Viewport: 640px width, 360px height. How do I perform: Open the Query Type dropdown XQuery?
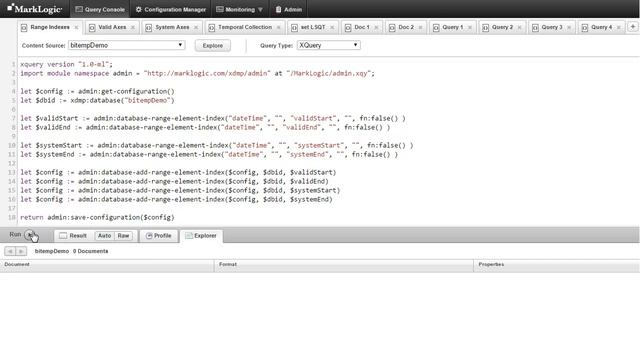point(329,45)
